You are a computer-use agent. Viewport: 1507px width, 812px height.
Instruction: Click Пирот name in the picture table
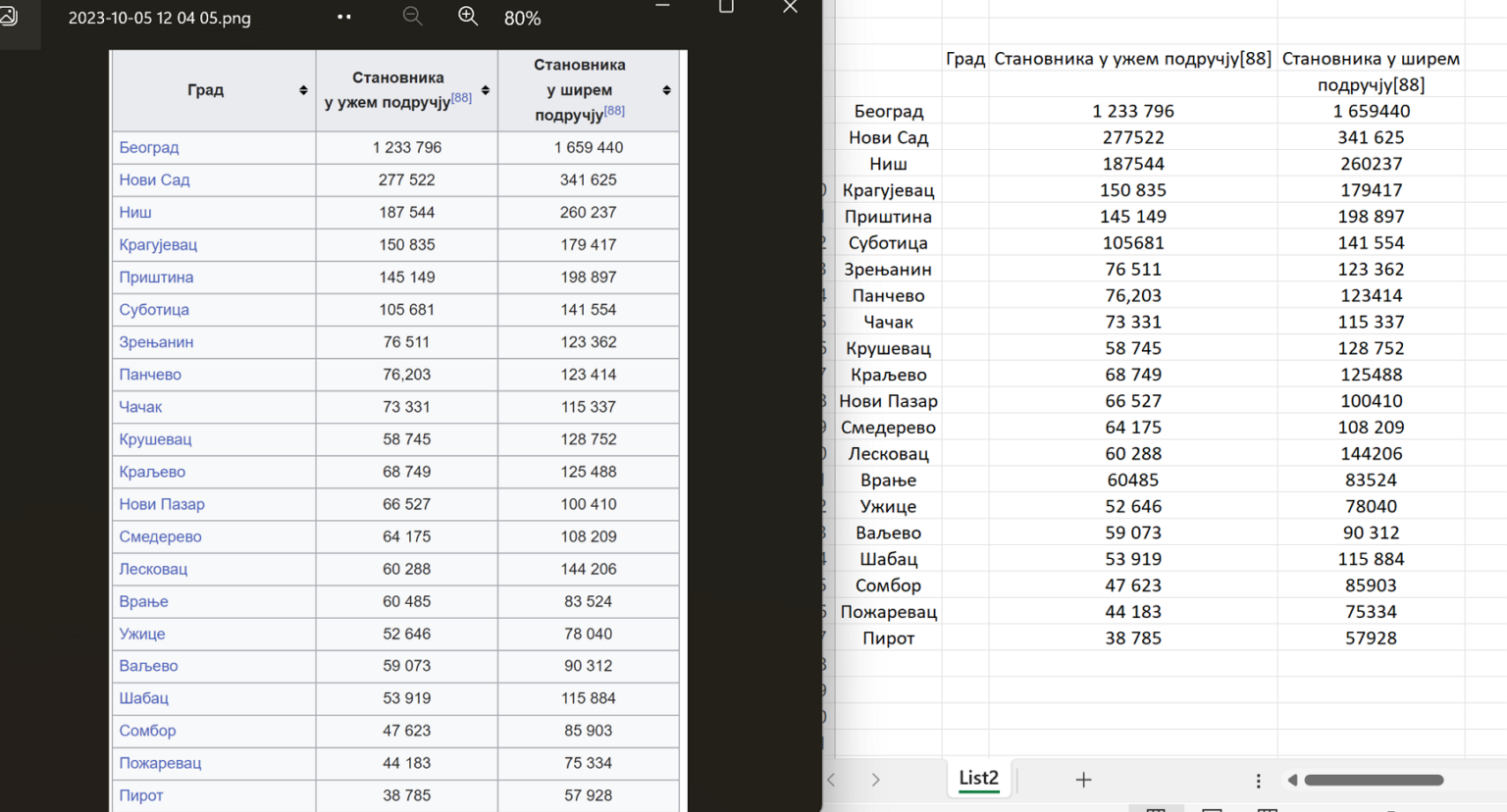[x=141, y=795]
